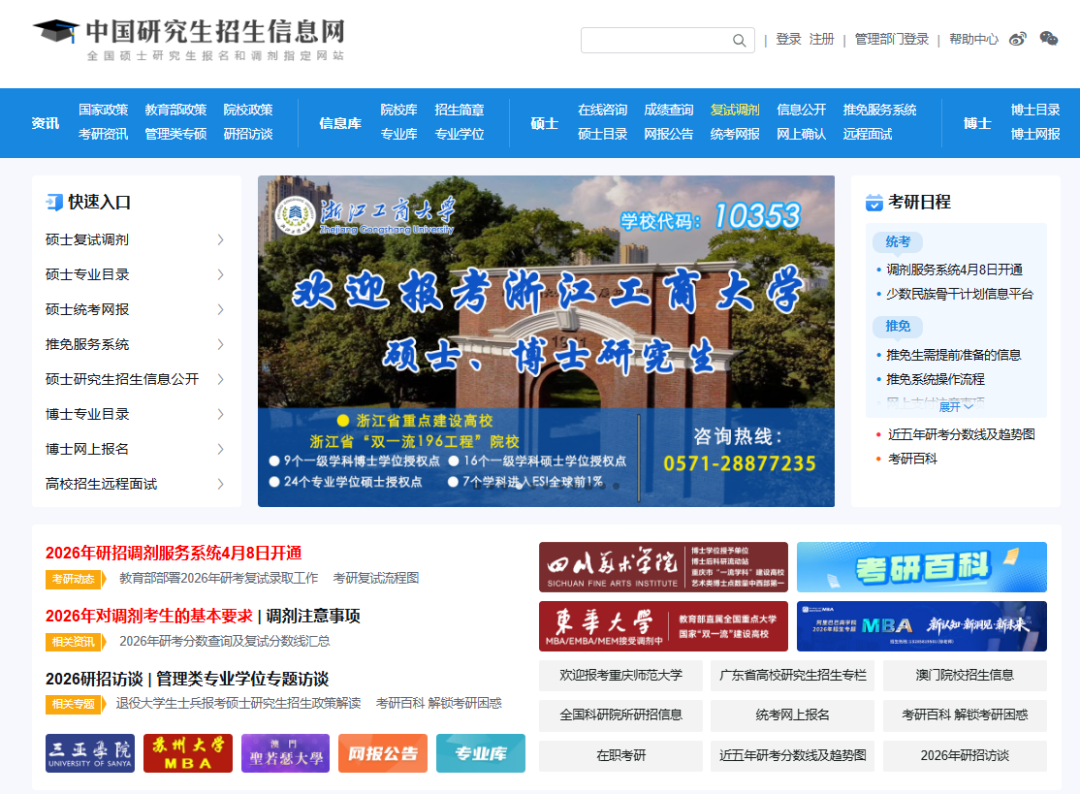Image resolution: width=1080 pixels, height=794 pixels.
Task: Click the search magnifier icon
Action: (x=739, y=40)
